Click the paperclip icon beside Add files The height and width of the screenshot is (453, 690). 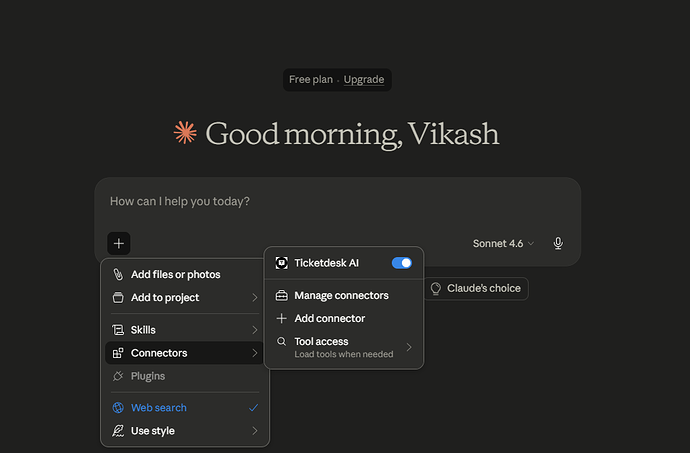coord(118,274)
